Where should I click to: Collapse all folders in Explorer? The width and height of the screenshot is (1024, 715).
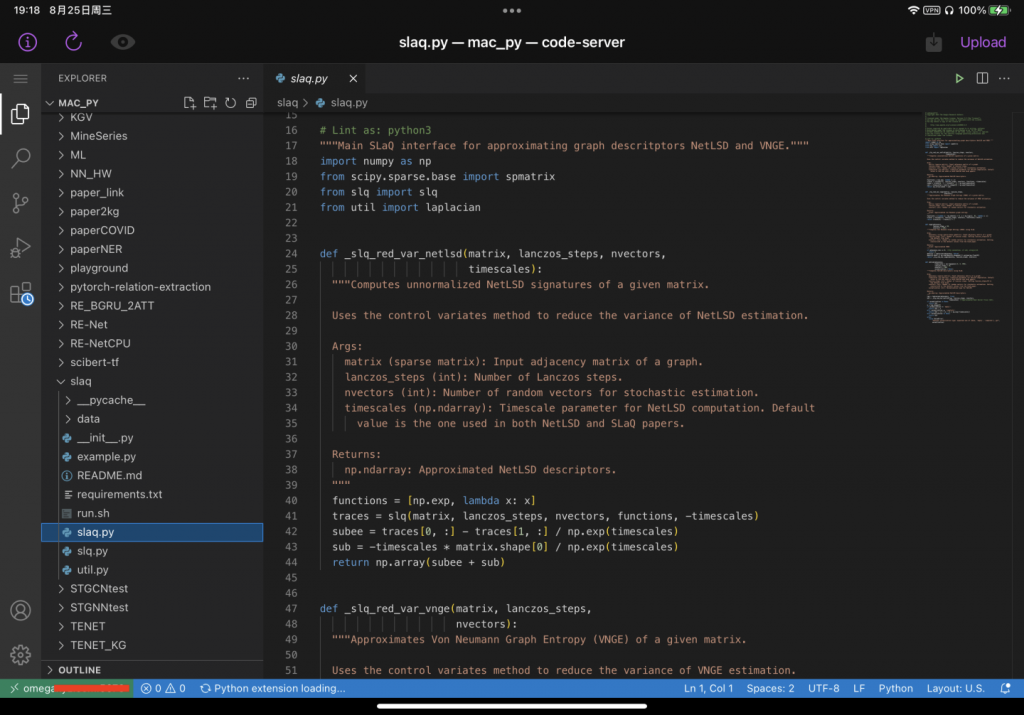point(251,103)
